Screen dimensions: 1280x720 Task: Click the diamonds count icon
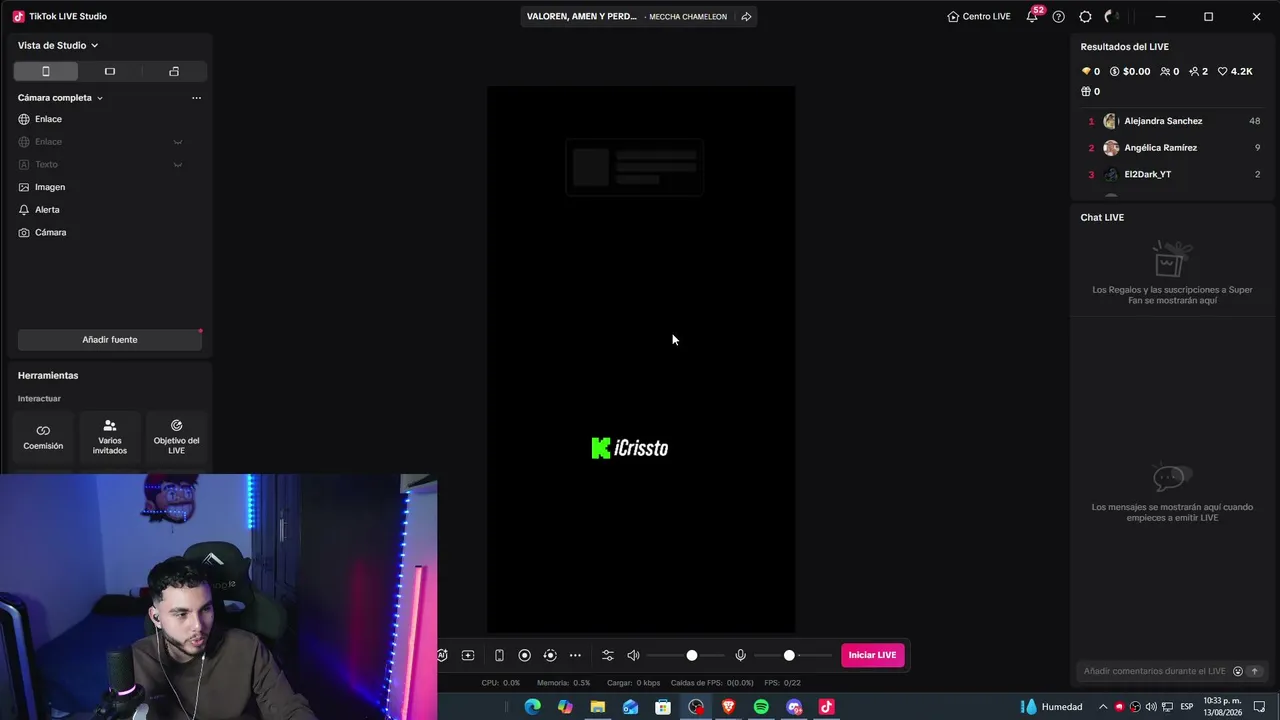pyautogui.click(x=1086, y=71)
